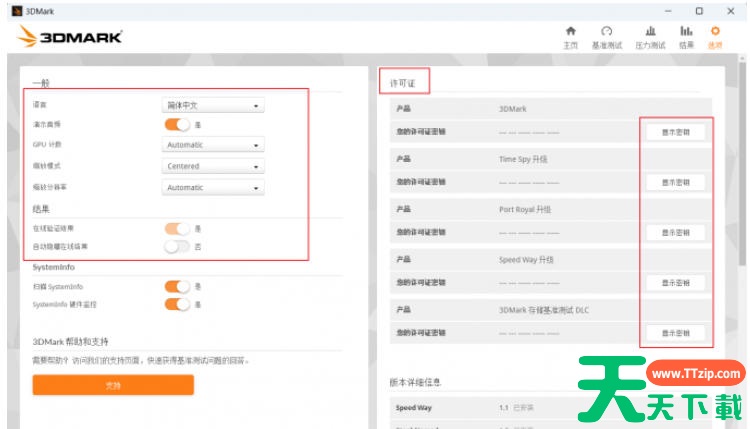Expand the Automatic dropdown below Centered
This screenshot has height=429, width=750.
[x=213, y=187]
